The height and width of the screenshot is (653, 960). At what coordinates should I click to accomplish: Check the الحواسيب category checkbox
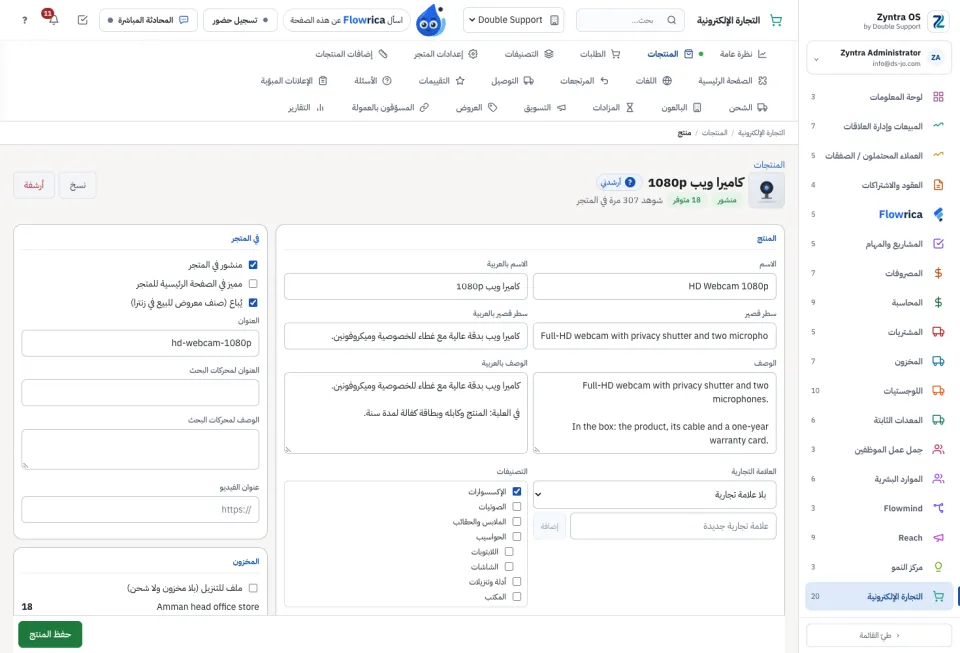click(x=517, y=537)
